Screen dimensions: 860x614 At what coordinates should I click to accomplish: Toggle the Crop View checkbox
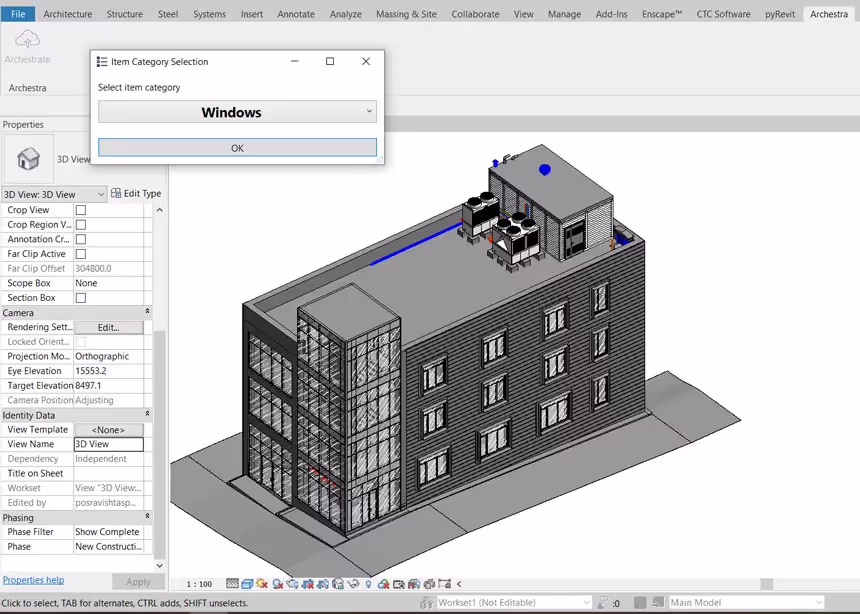point(81,210)
